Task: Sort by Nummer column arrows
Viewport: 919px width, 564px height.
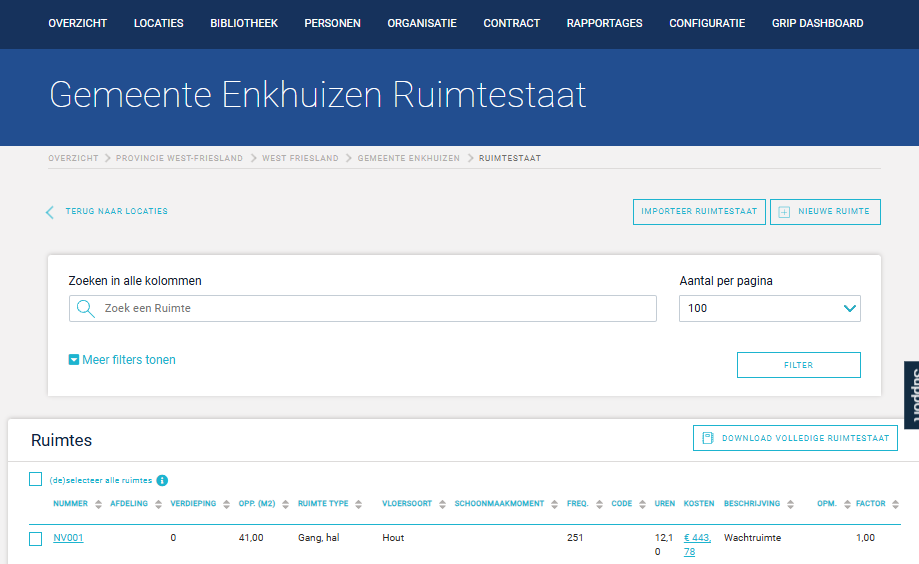Action: click(98, 504)
